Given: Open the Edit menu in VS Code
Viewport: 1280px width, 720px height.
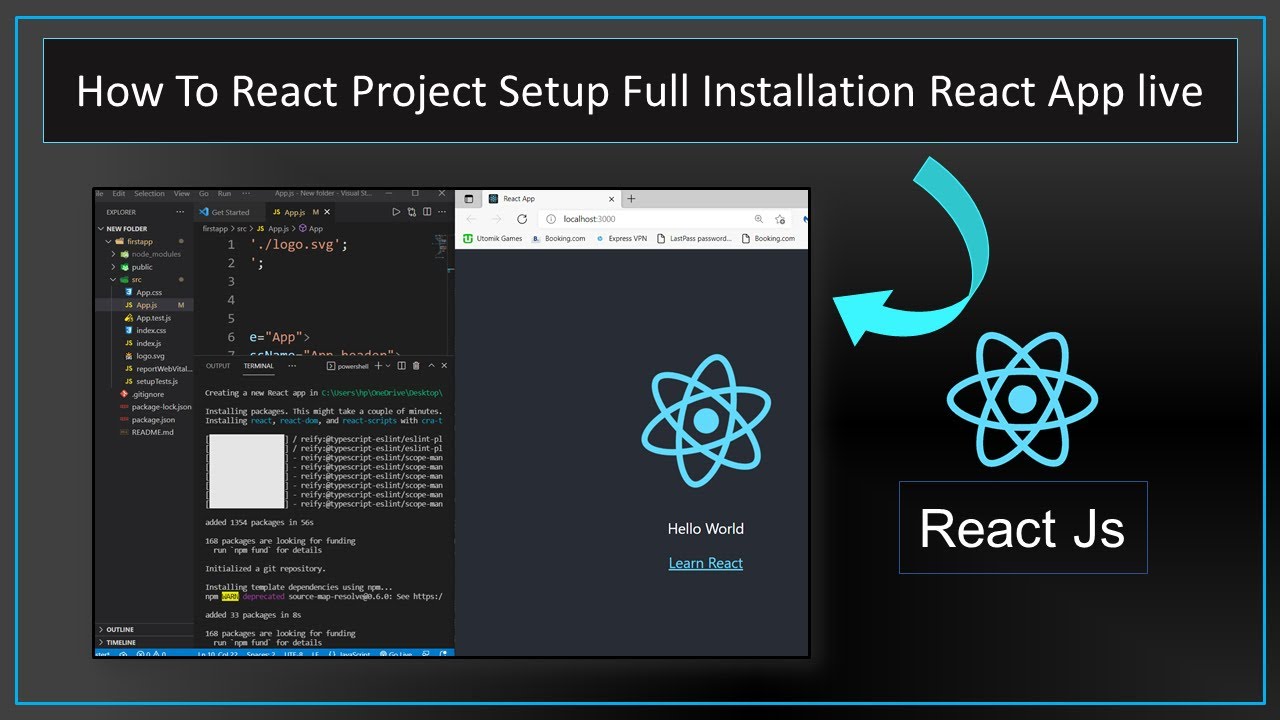Looking at the screenshot, I should pos(119,194).
